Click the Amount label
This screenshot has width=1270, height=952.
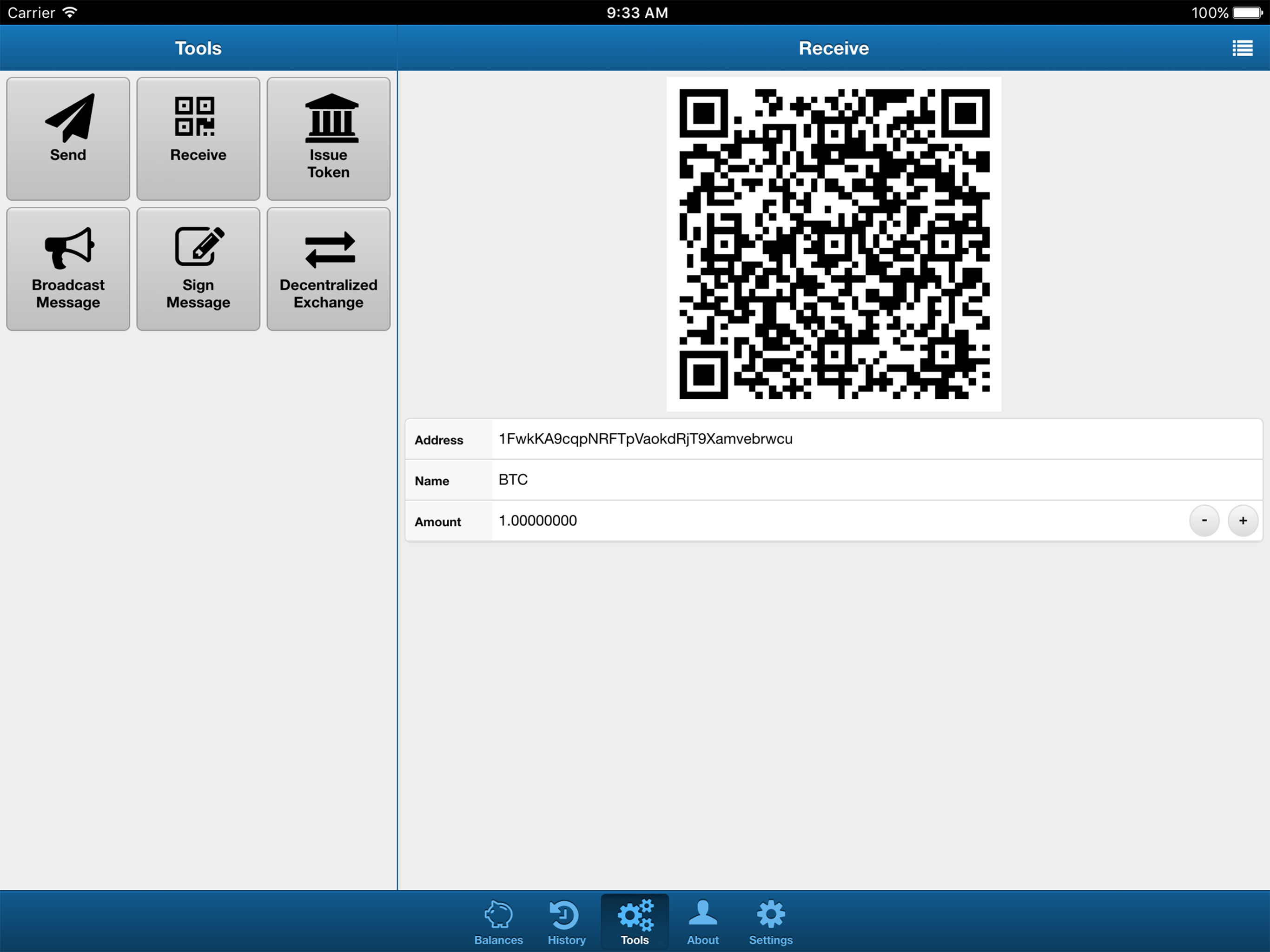point(437,522)
